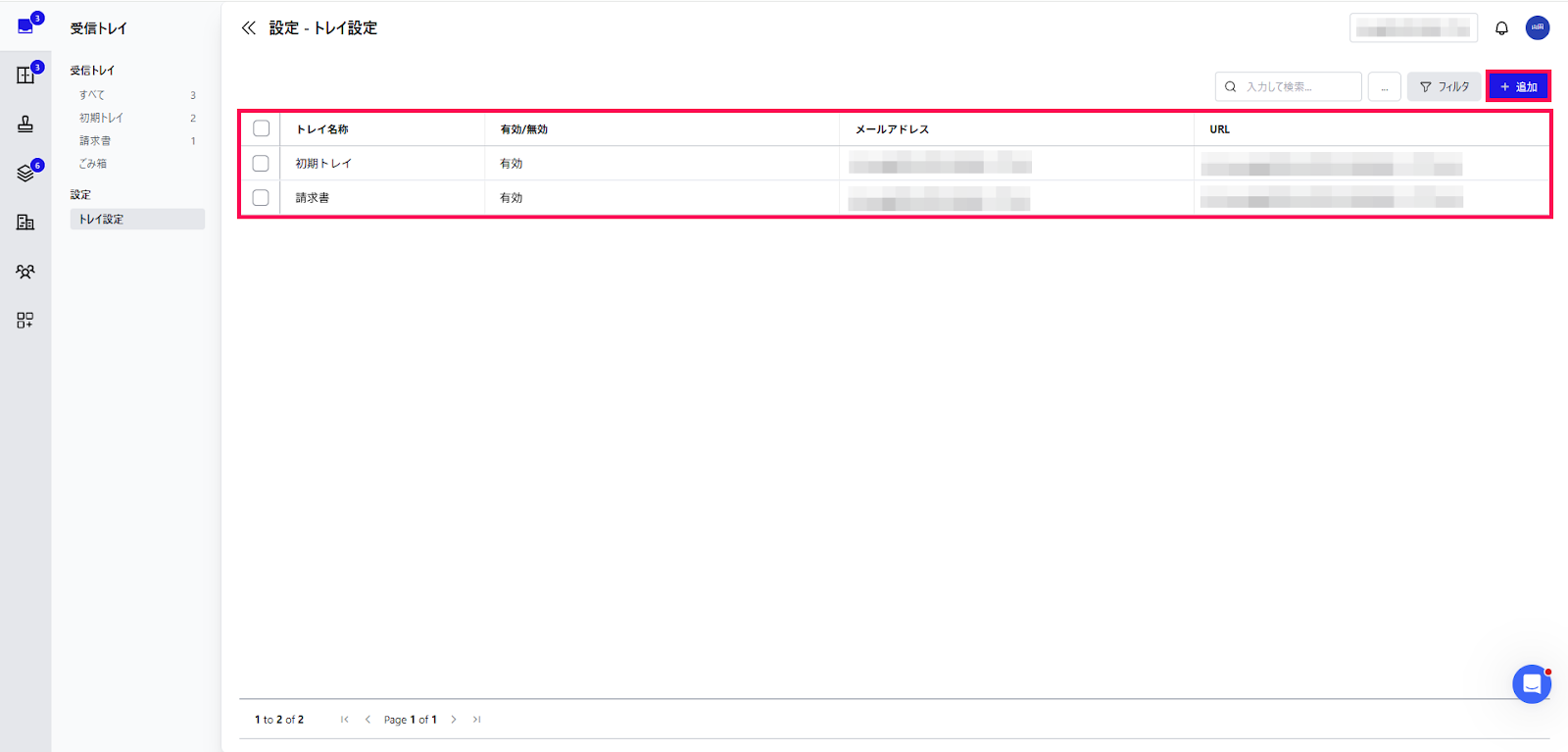Open the chat support bubble
The image size is (1568, 752).
[x=1532, y=684]
